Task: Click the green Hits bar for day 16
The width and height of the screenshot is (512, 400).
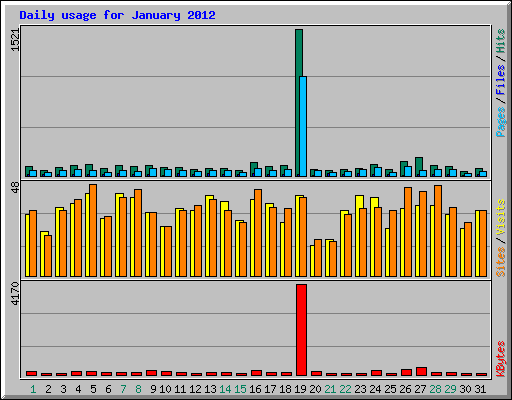Action: pos(253,169)
